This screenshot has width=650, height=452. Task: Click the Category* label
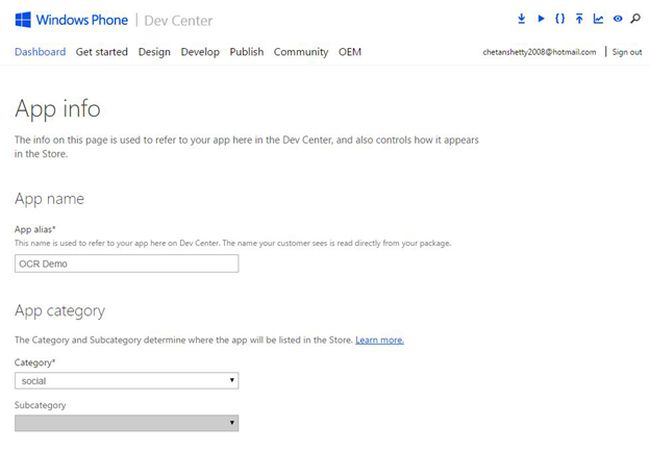tap(35, 363)
